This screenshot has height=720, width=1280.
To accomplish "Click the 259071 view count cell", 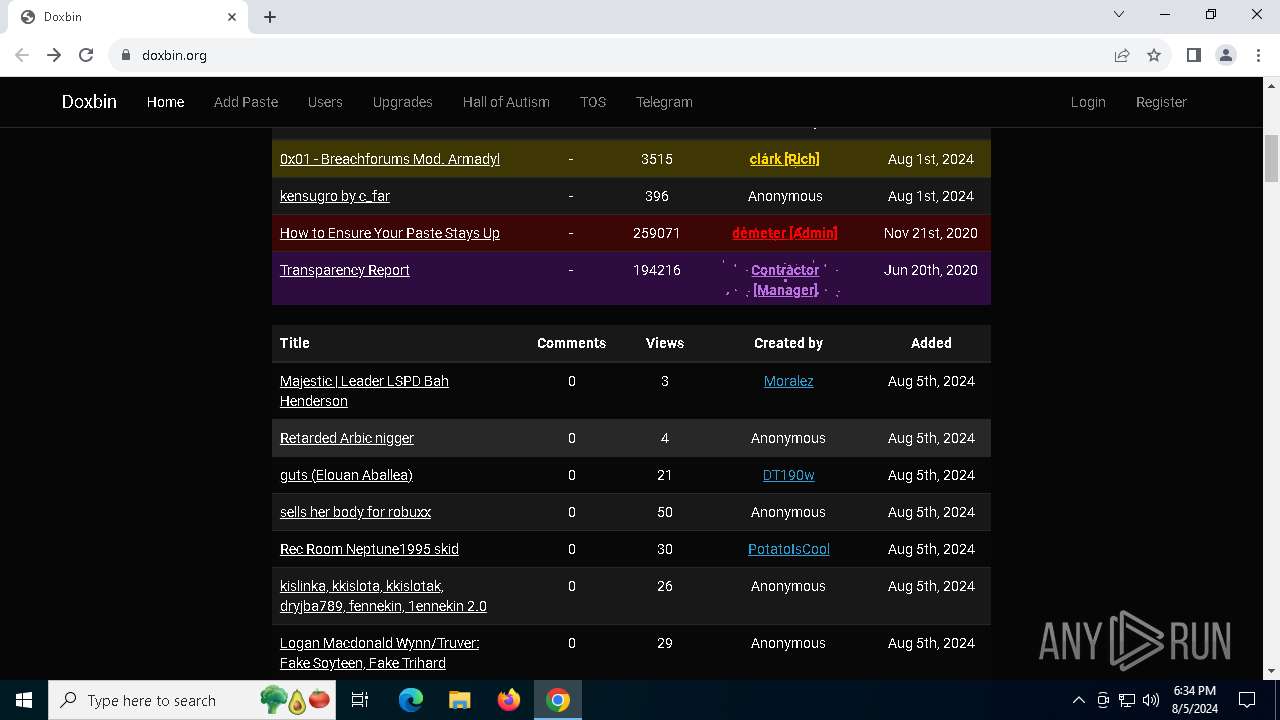I will click(657, 233).
